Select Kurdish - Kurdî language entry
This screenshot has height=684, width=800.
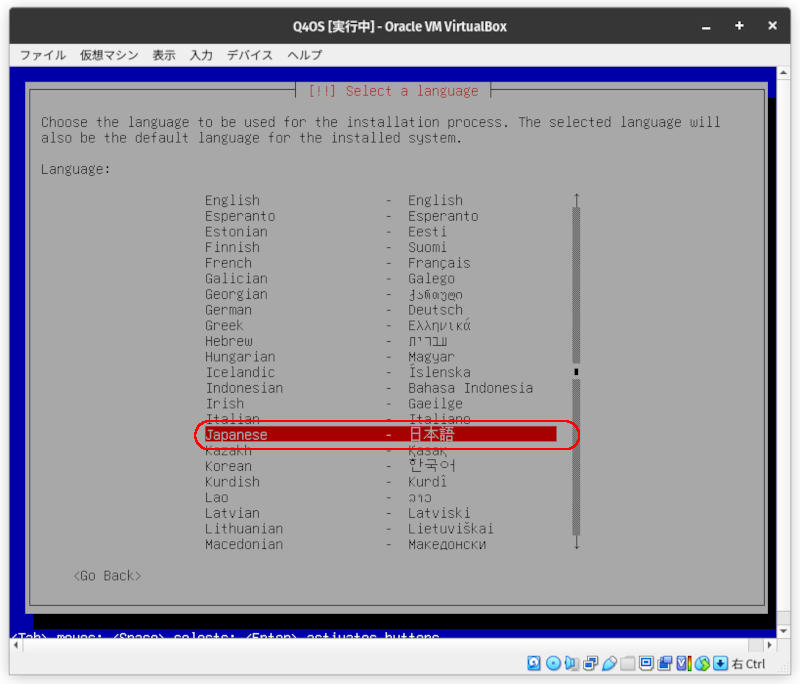(381, 482)
